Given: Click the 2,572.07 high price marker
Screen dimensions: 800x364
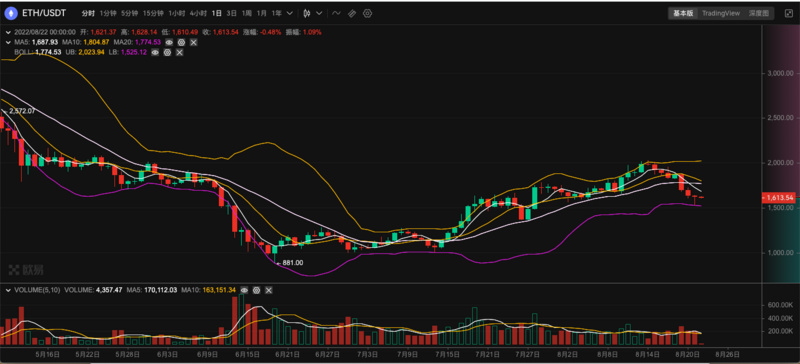Looking at the screenshot, I should pyautogui.click(x=22, y=111).
